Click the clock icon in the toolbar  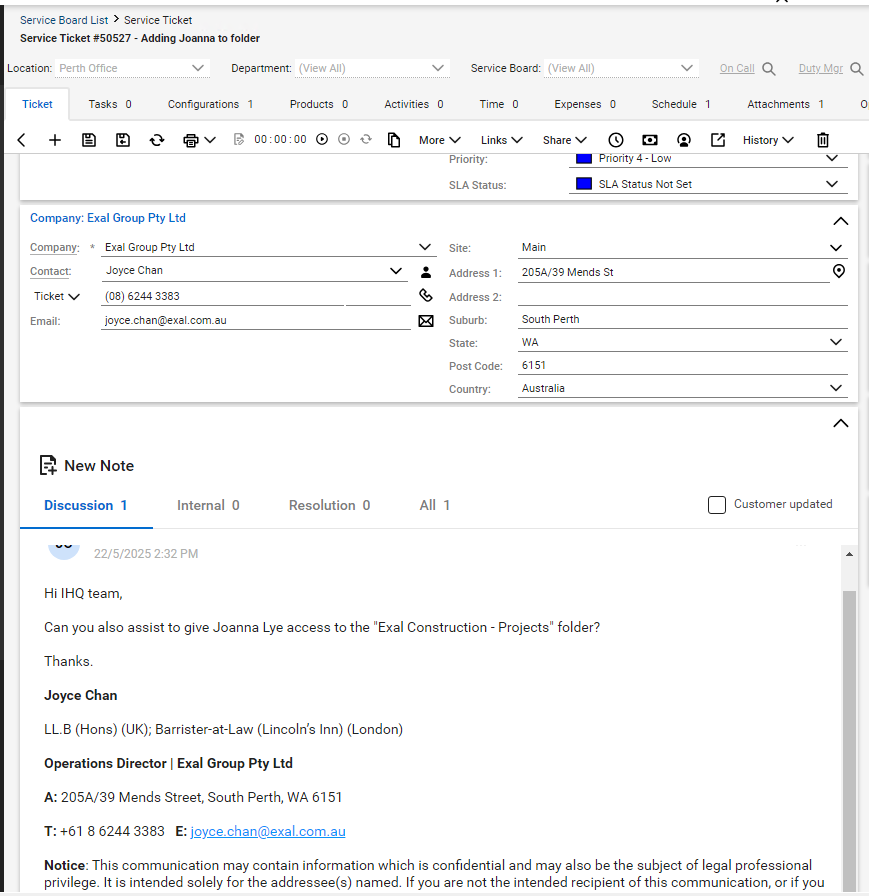point(616,140)
